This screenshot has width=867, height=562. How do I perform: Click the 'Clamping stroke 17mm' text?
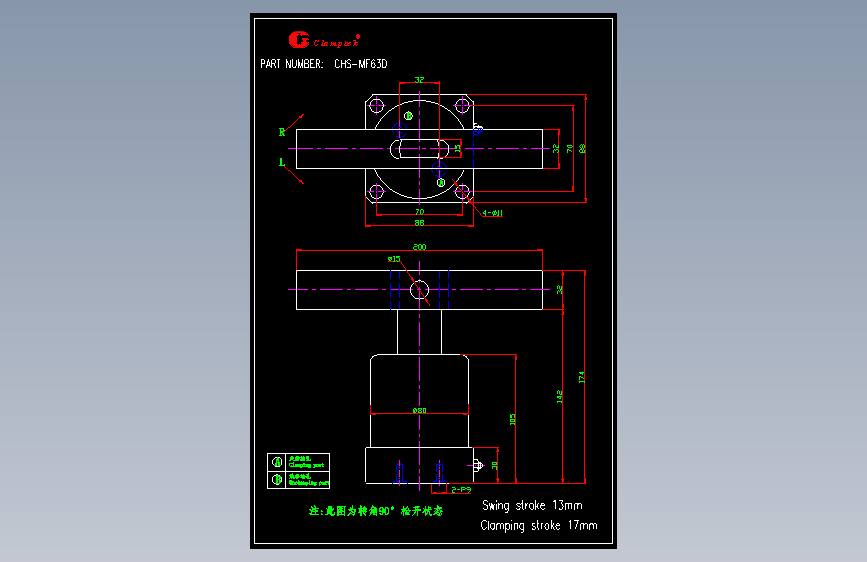[539, 525]
